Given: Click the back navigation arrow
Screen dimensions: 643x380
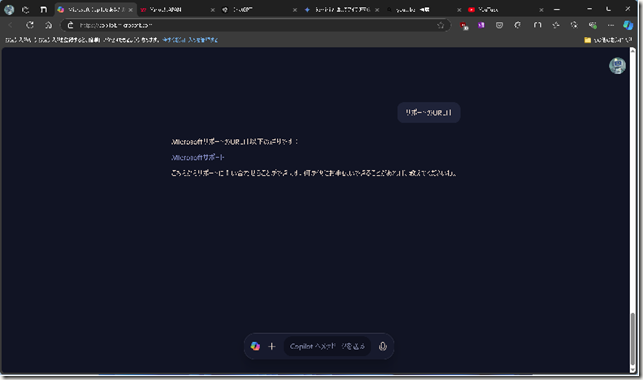Looking at the screenshot, I should pyautogui.click(x=10, y=25).
